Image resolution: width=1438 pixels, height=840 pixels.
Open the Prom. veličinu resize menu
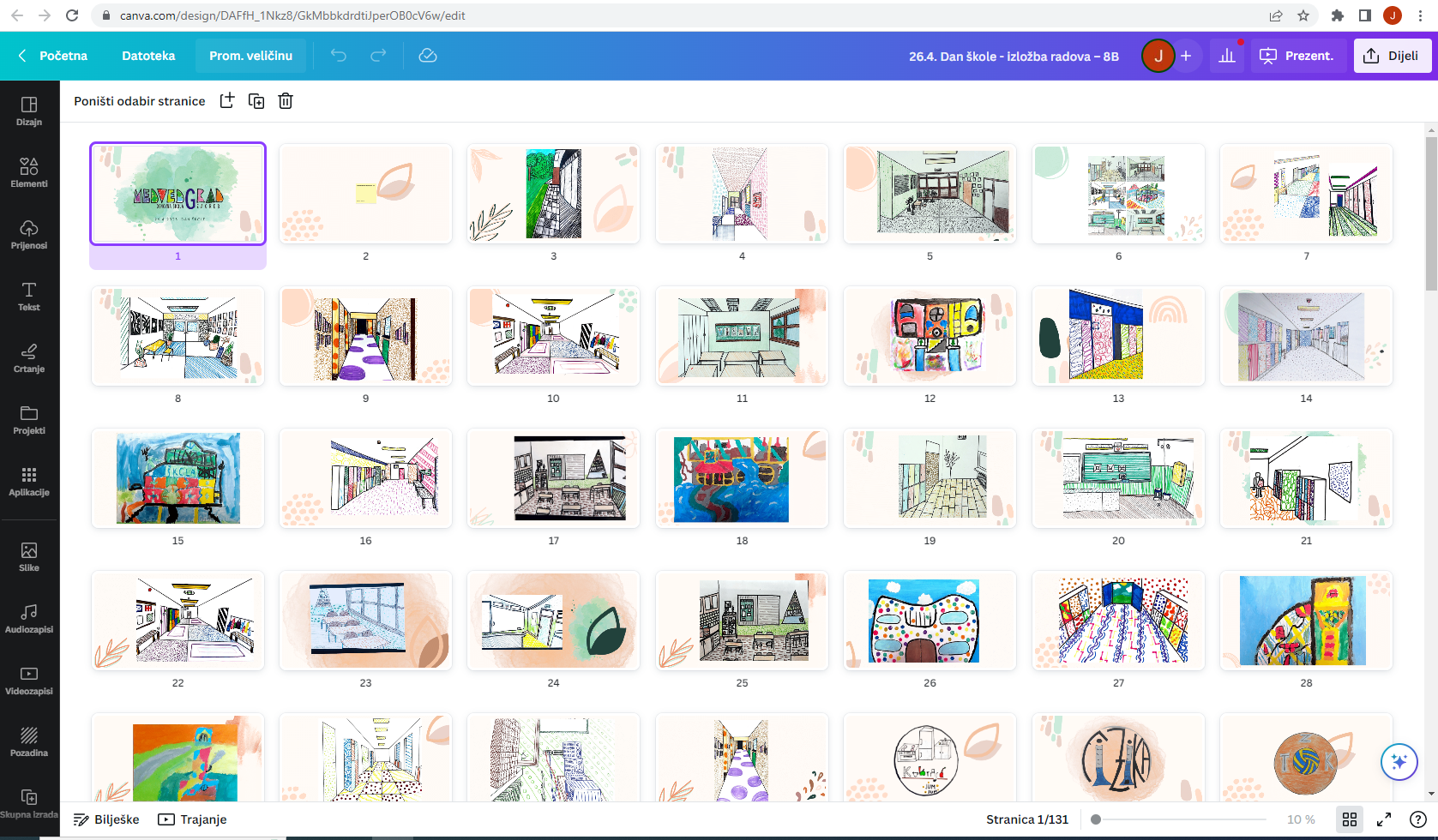[250, 56]
